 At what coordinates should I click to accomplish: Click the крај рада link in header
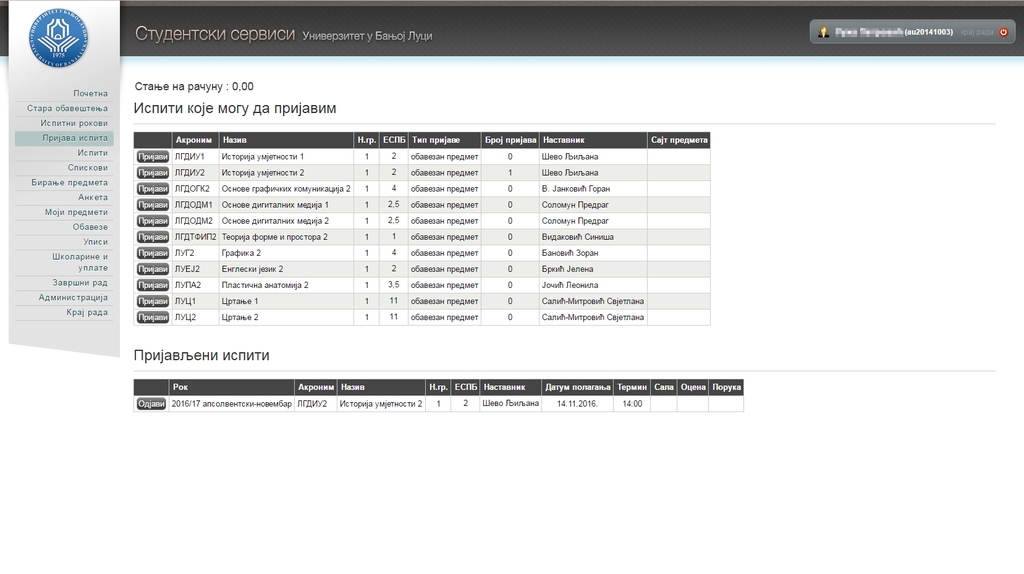tap(977, 32)
